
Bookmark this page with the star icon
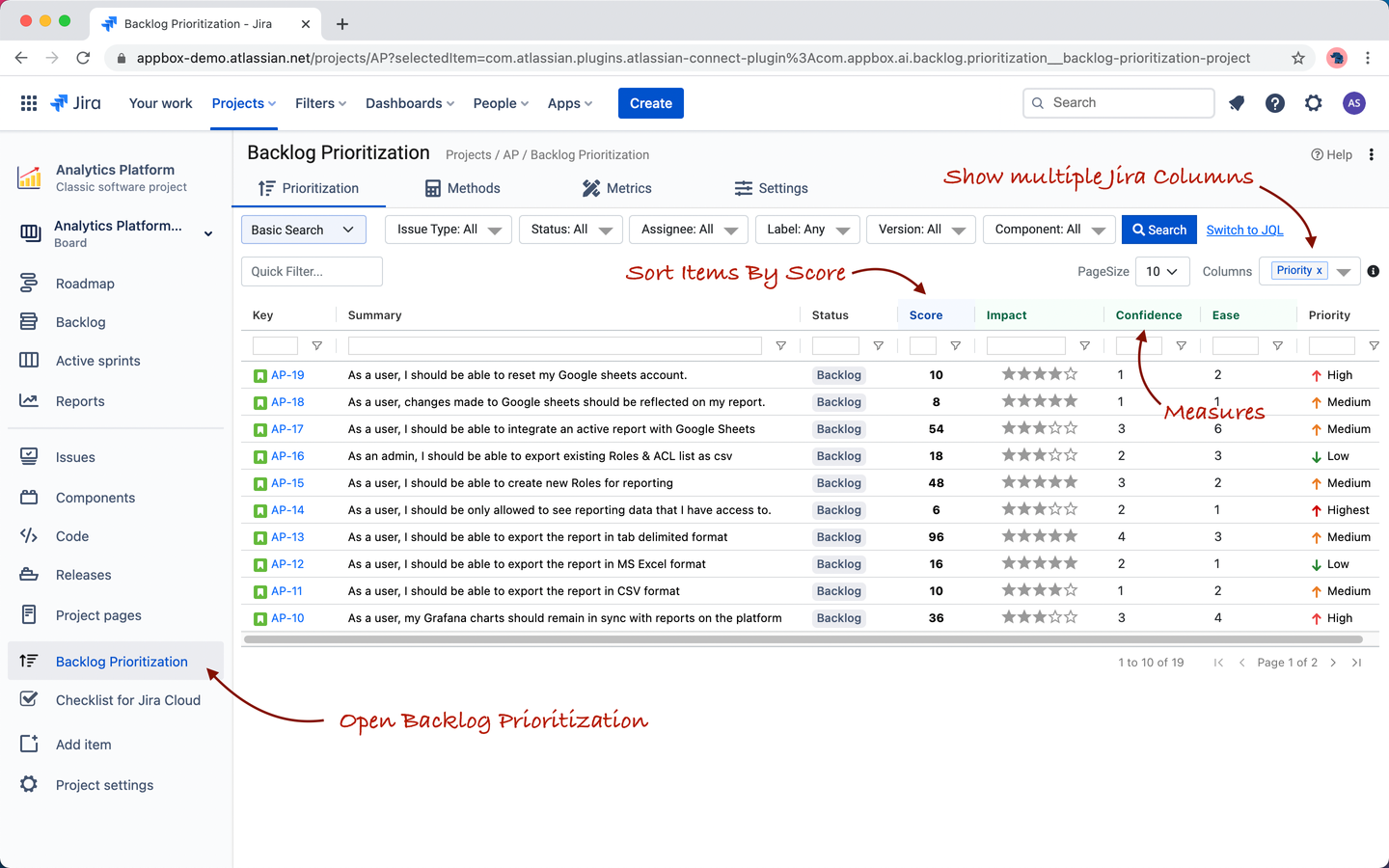[1298, 58]
